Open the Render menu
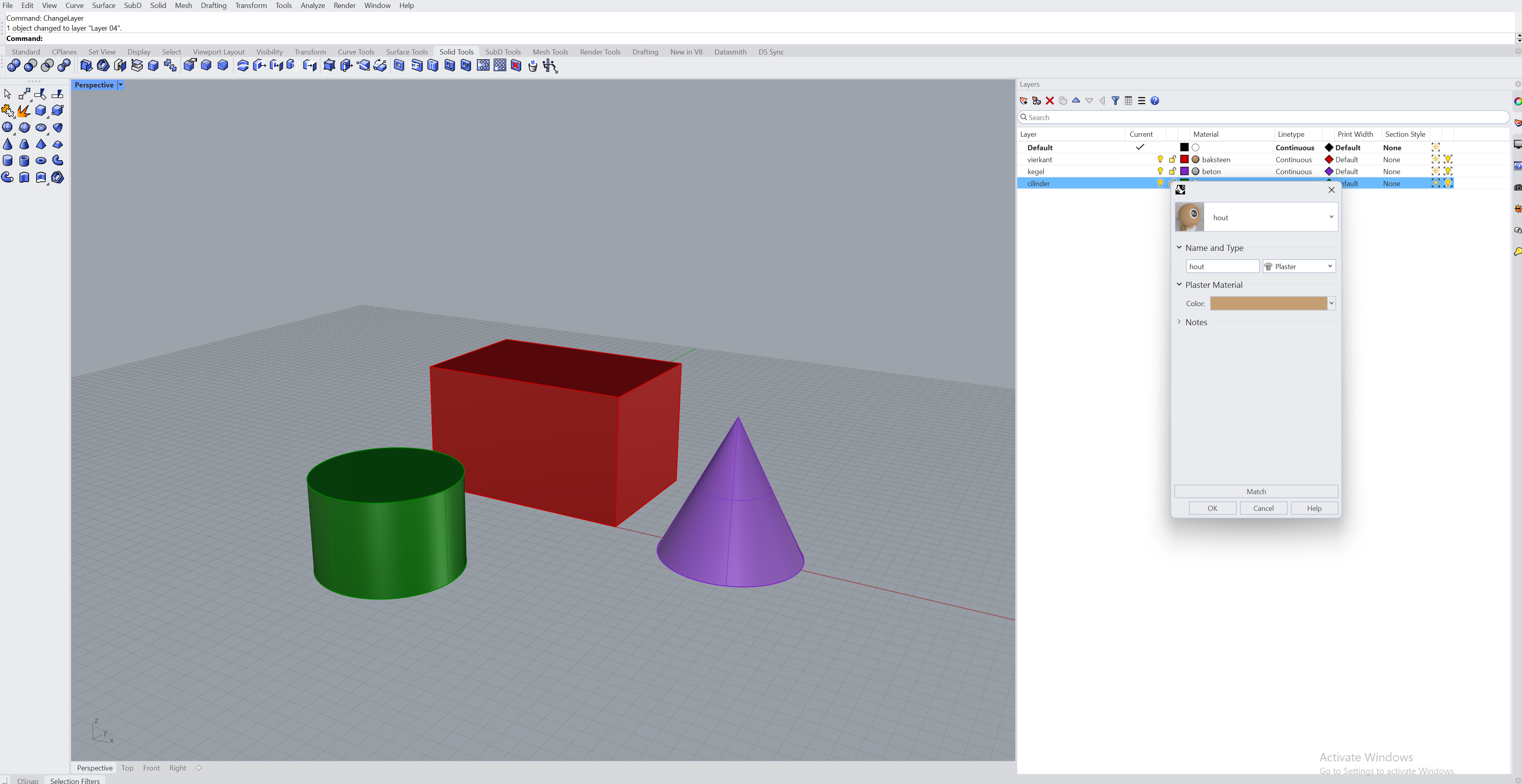The height and width of the screenshot is (784, 1522). pyautogui.click(x=344, y=5)
